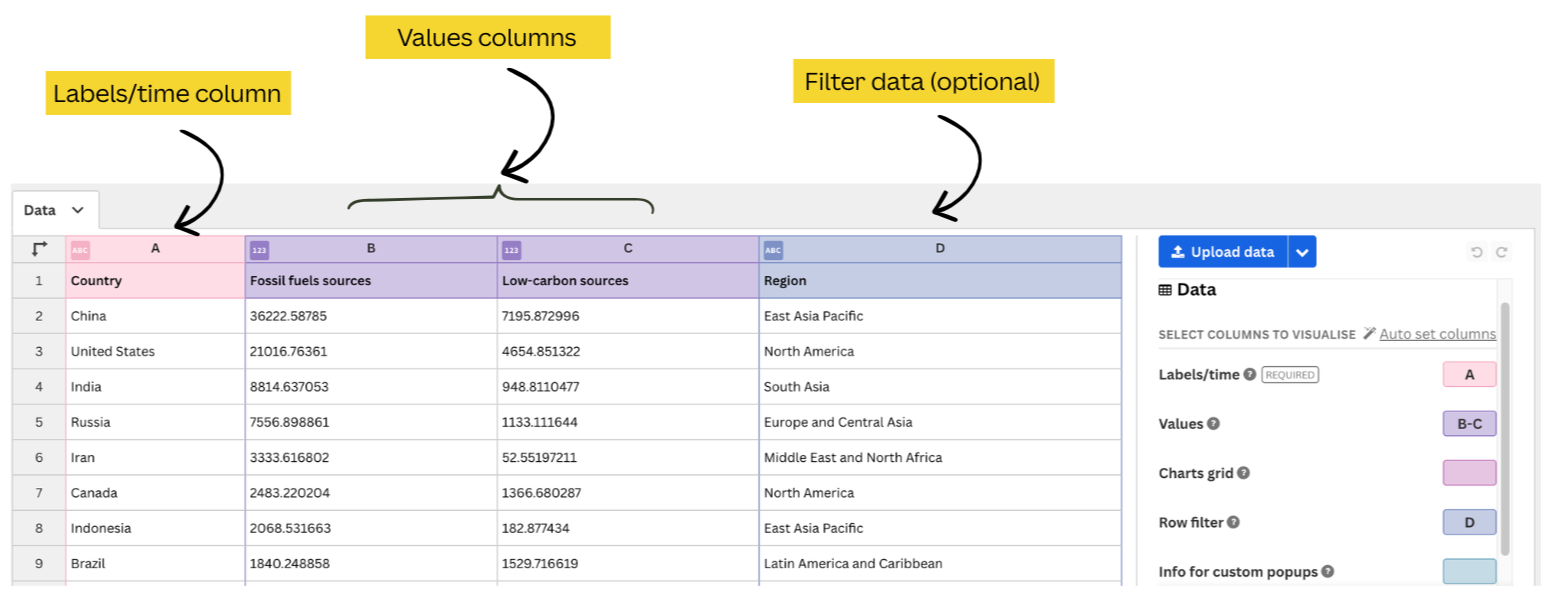Click the Upload data button
The image size is (1541, 602).
pyautogui.click(x=1222, y=251)
